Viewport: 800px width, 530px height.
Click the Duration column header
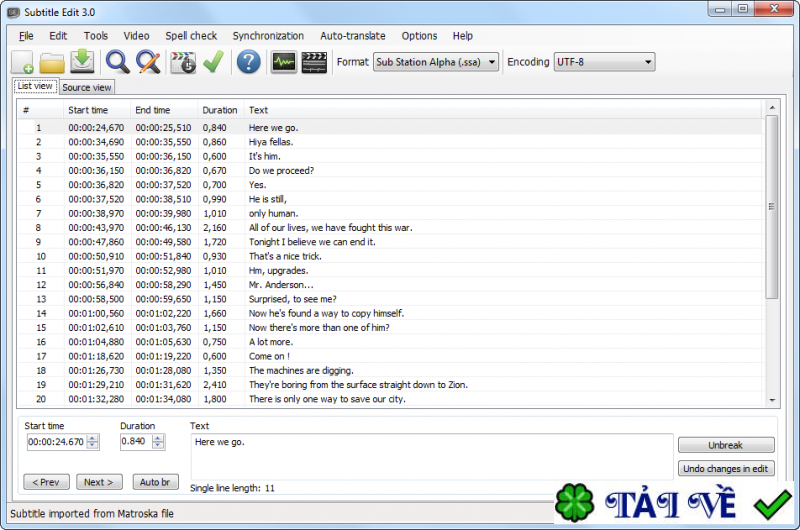point(221,110)
